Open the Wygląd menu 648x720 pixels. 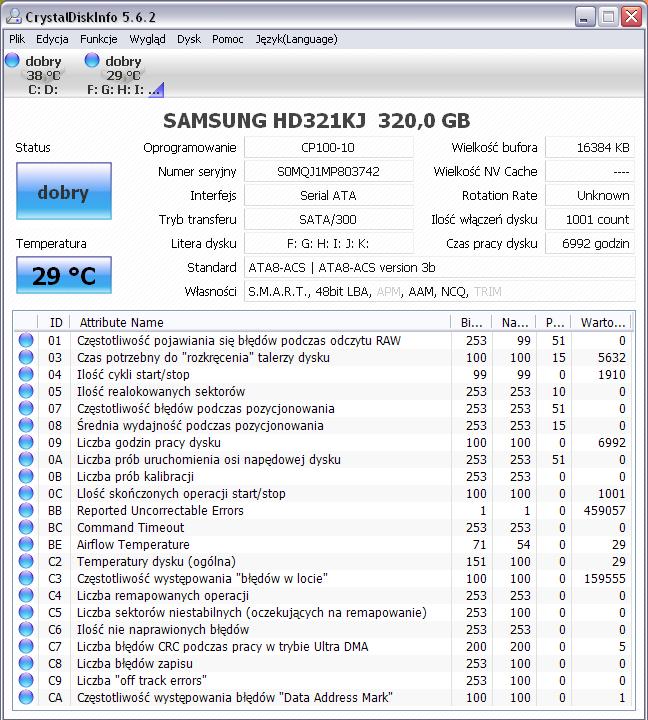click(147, 39)
